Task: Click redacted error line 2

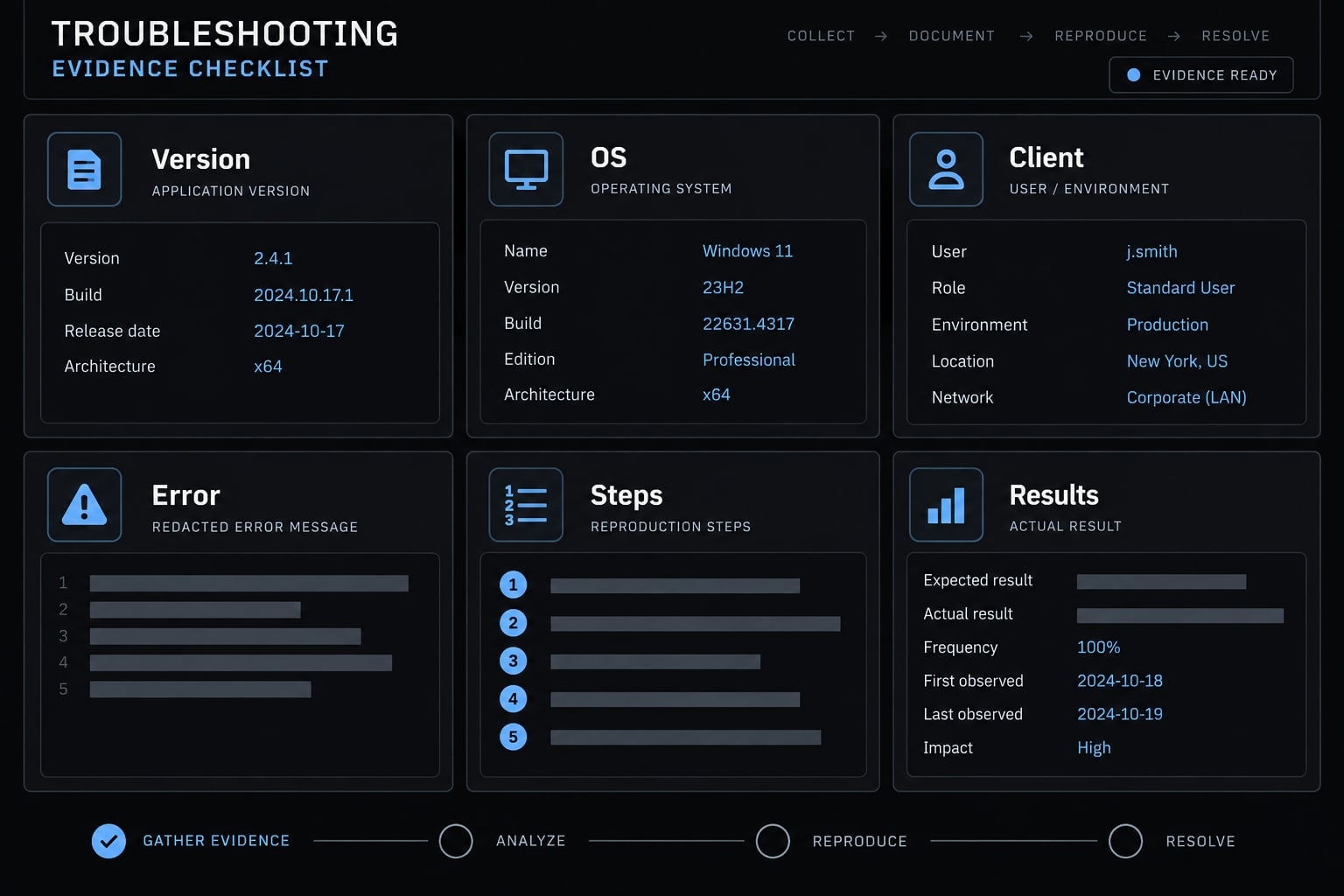Action: tap(195, 610)
